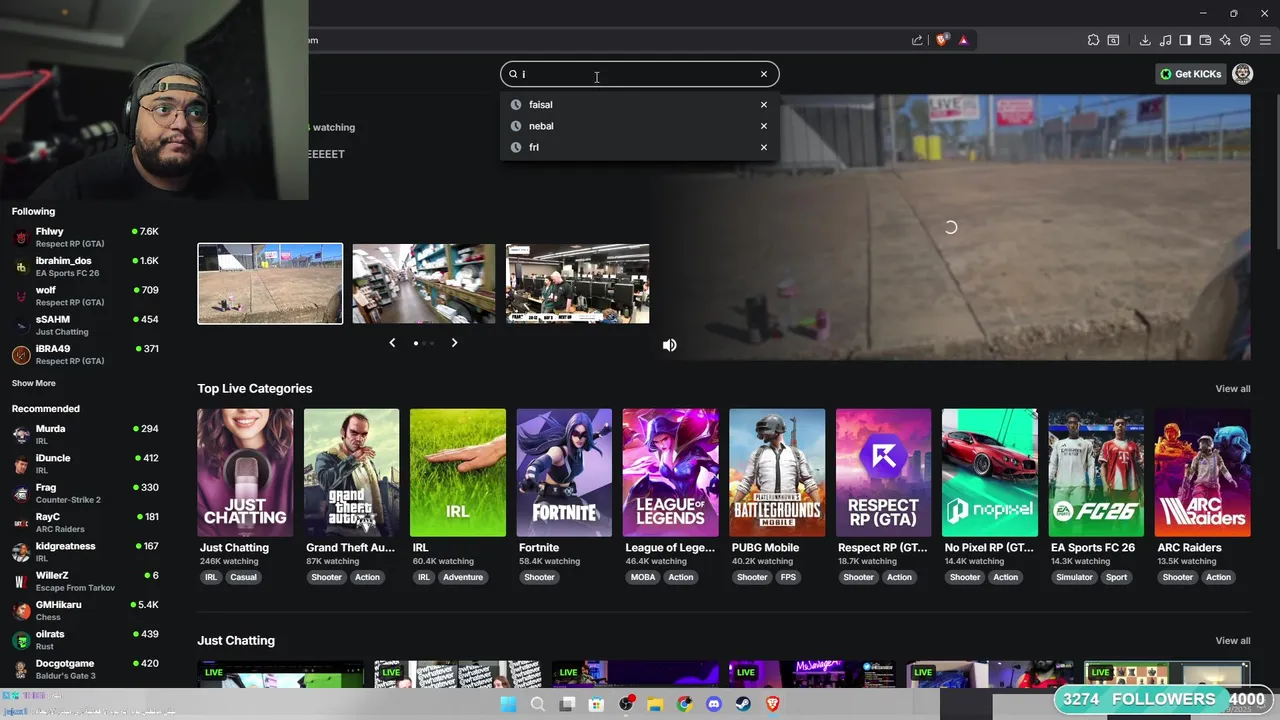Click the oilrats channel avatar
This screenshot has height=720, width=1280.
point(21,640)
